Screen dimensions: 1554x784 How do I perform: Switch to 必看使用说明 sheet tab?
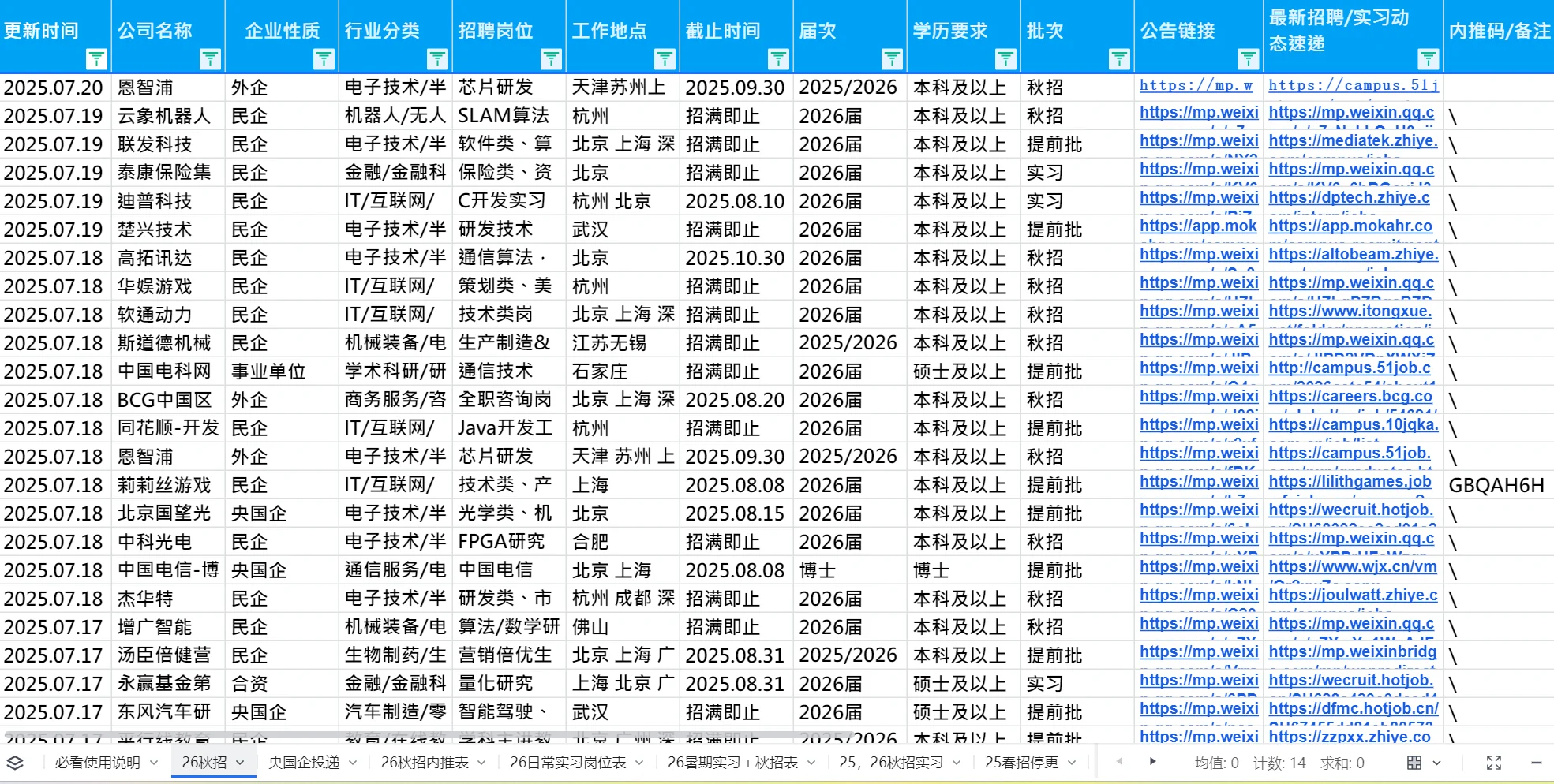97,763
